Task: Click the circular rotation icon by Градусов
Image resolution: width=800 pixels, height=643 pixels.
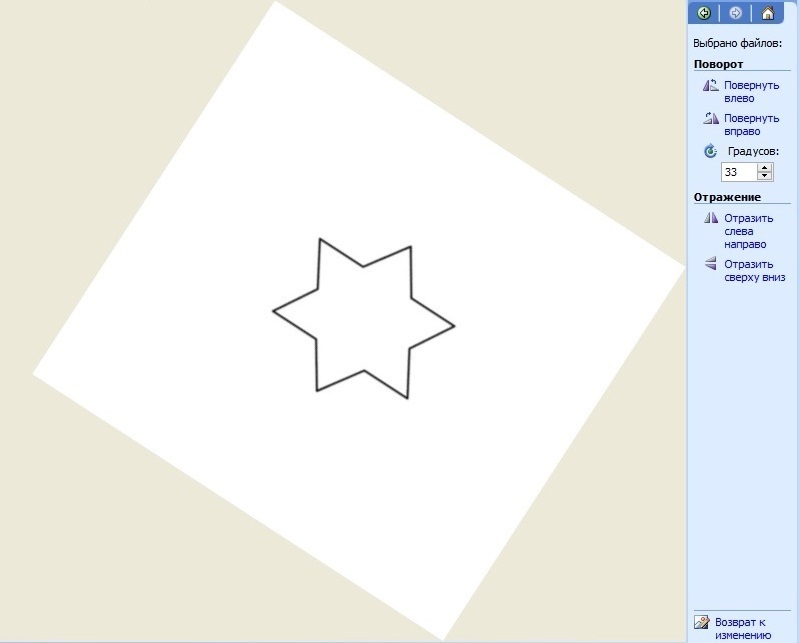Action: [x=710, y=151]
